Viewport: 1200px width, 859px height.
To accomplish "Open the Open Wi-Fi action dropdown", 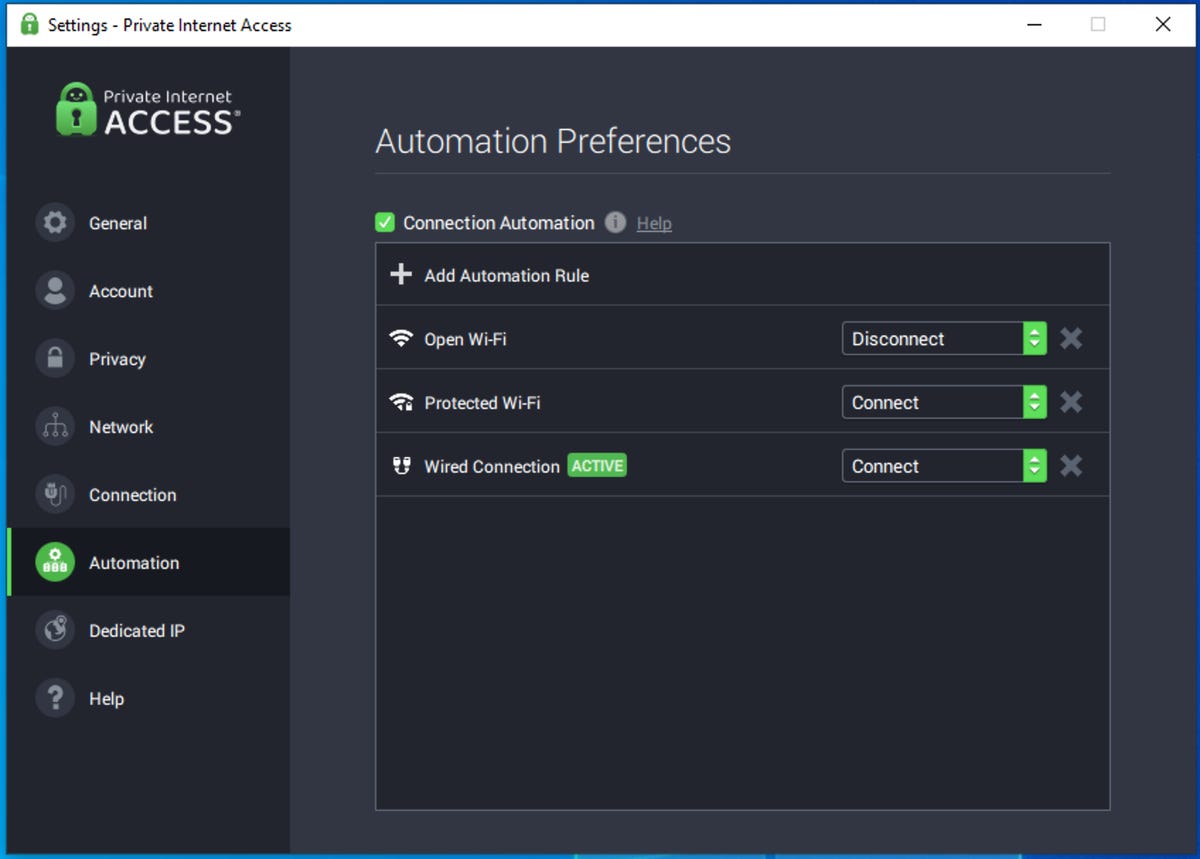I will pos(944,338).
